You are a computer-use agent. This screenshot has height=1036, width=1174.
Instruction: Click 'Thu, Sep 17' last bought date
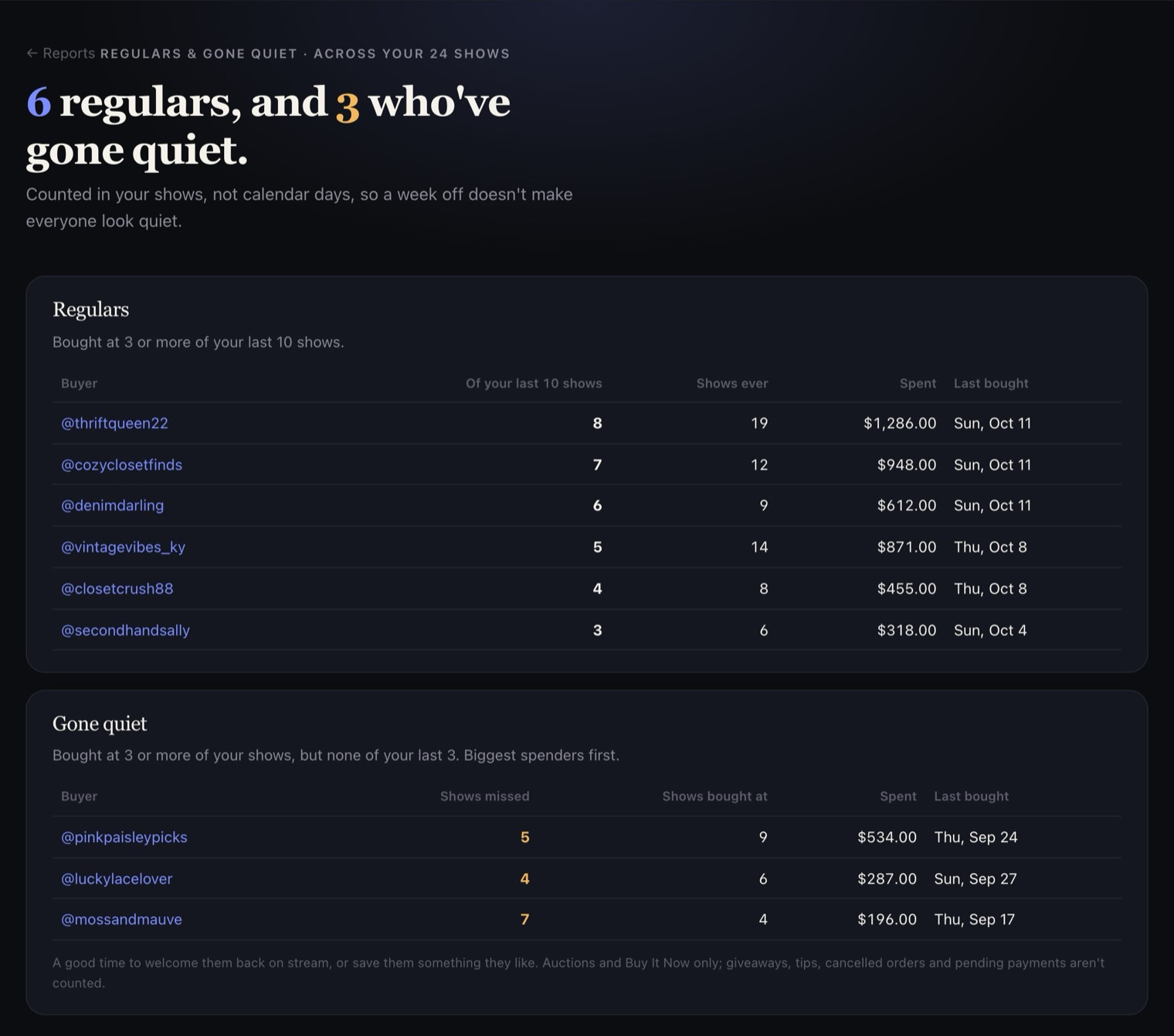pyautogui.click(x=974, y=919)
